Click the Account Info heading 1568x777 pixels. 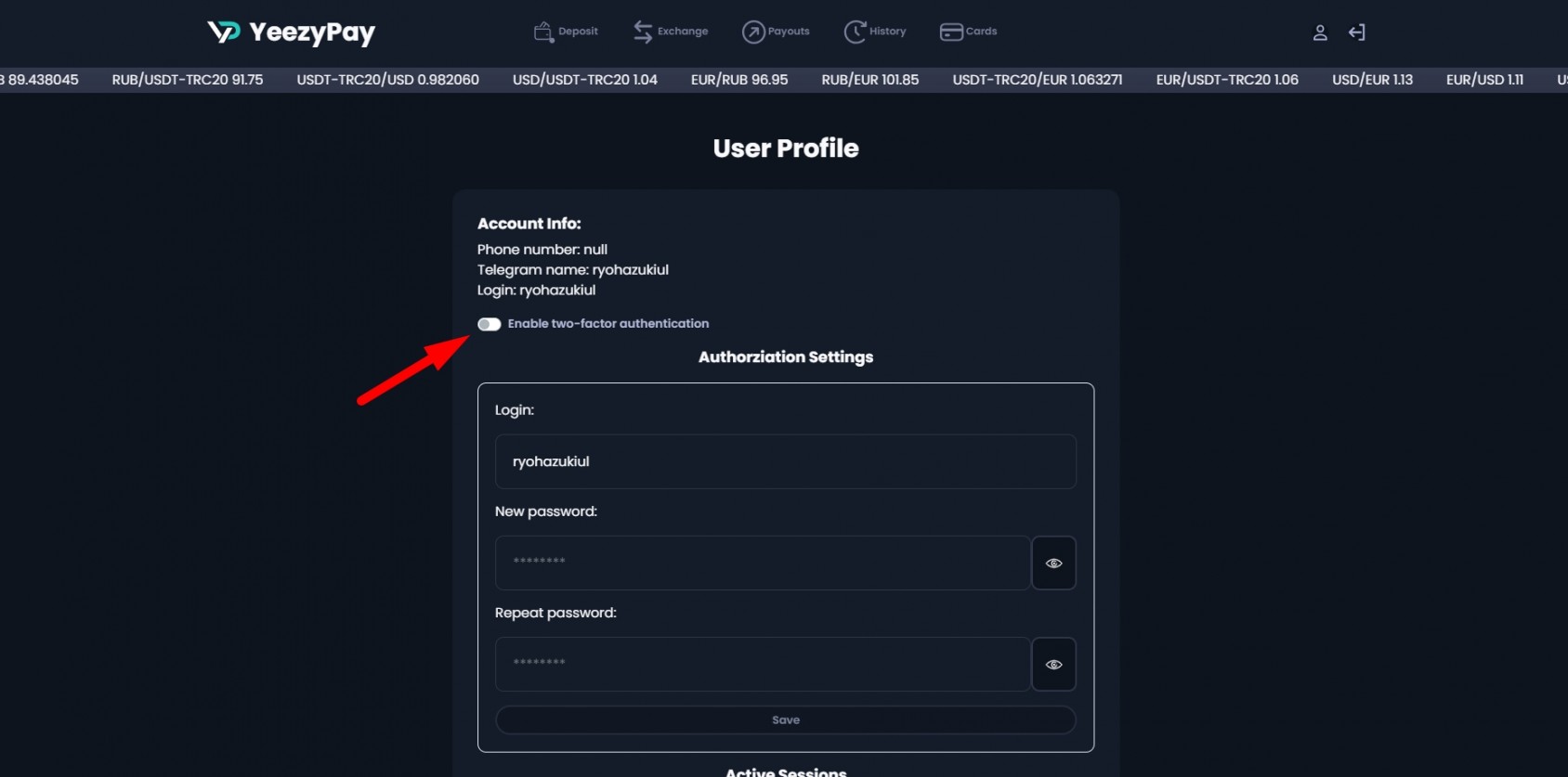pos(529,224)
